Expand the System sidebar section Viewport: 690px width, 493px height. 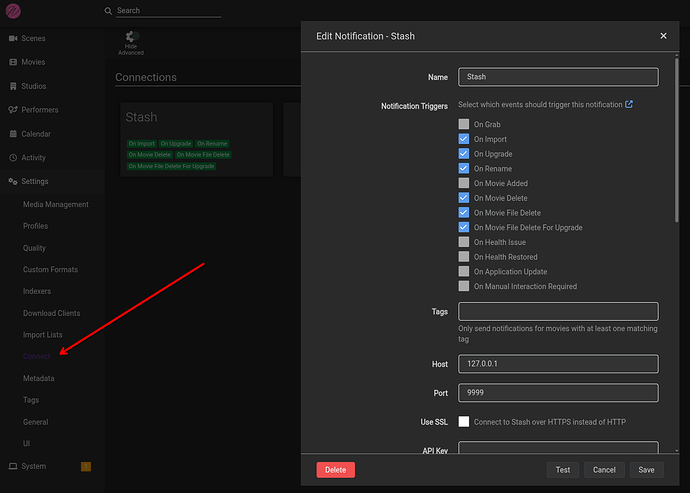click(33, 466)
